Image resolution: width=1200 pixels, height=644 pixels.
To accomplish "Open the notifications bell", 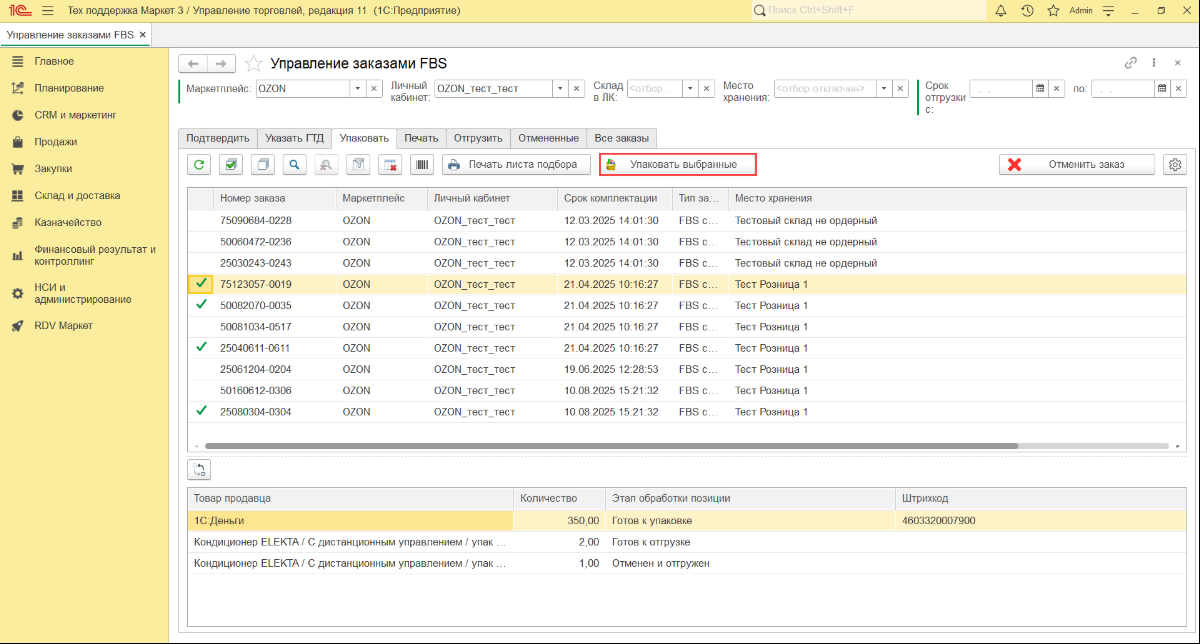I will pos(1001,10).
